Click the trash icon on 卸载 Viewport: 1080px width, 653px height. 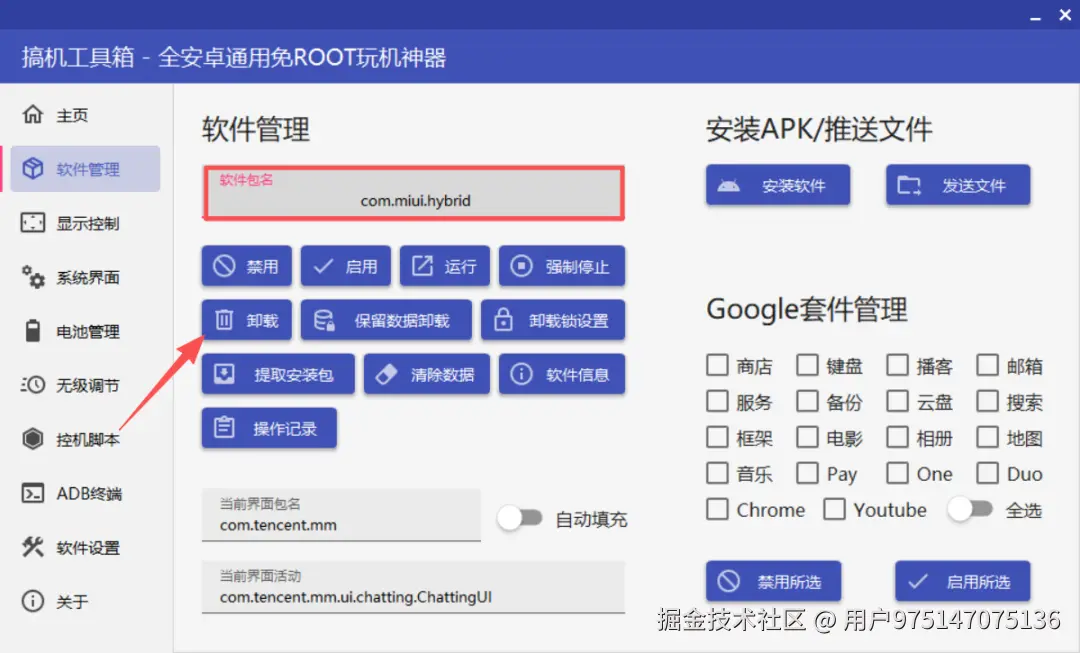pos(224,320)
